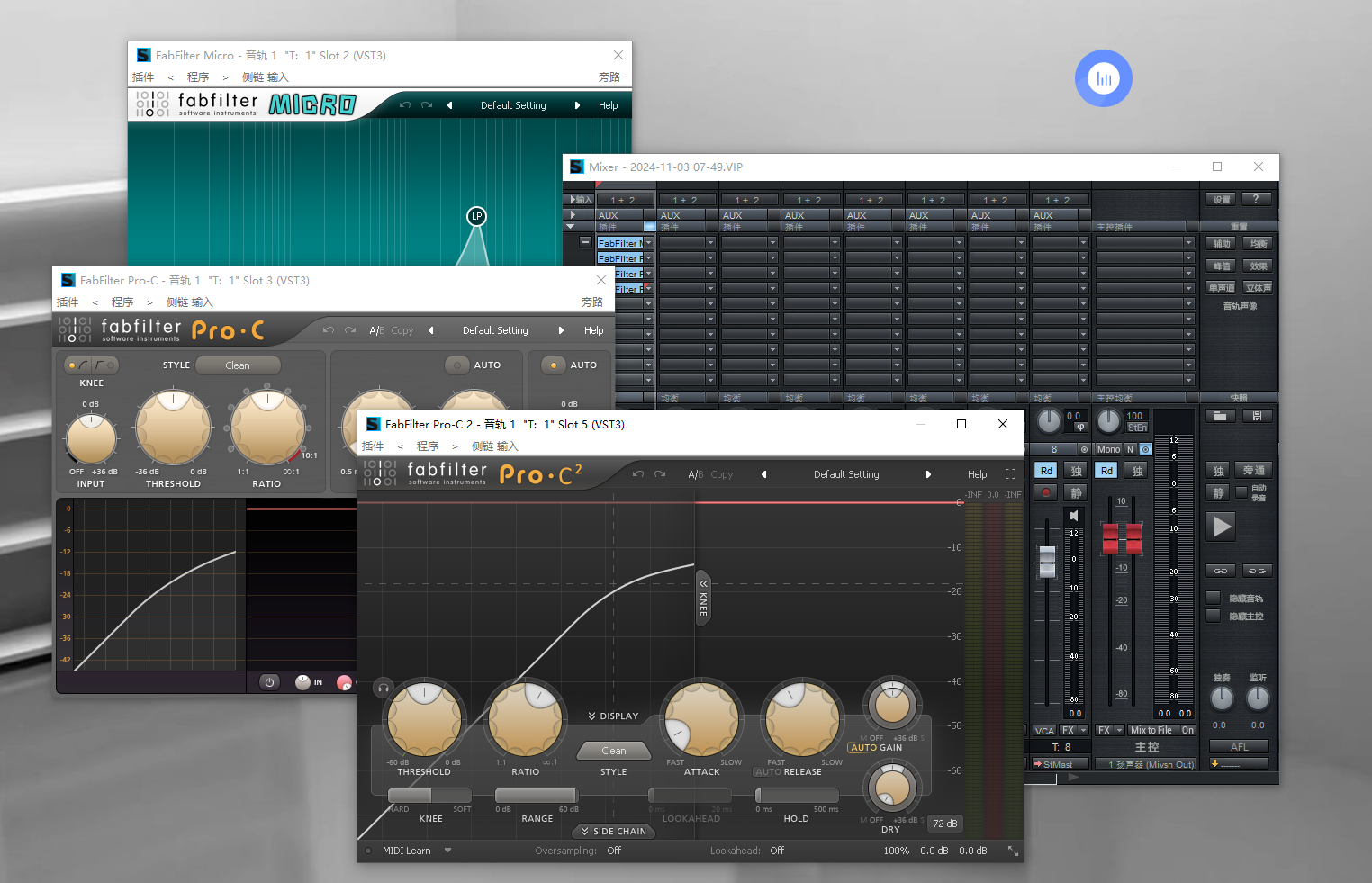Toggle Auto Release in Pro-C 2
This screenshot has width=1372, height=883.
(x=768, y=771)
